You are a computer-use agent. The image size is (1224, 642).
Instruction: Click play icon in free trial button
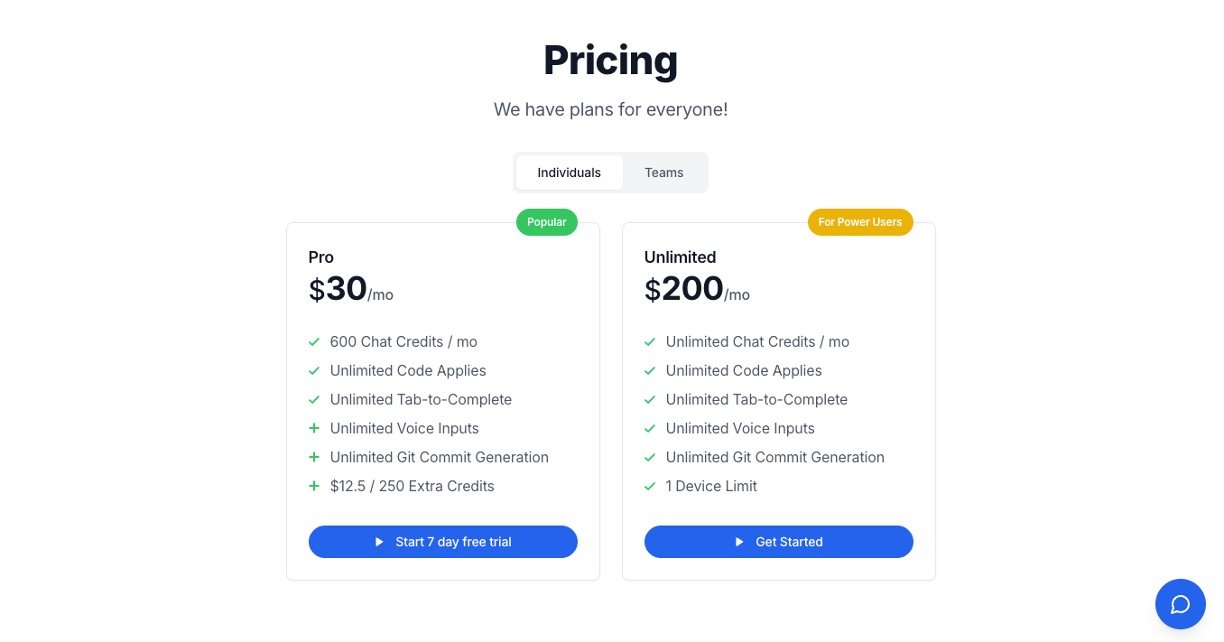pyautogui.click(x=380, y=542)
